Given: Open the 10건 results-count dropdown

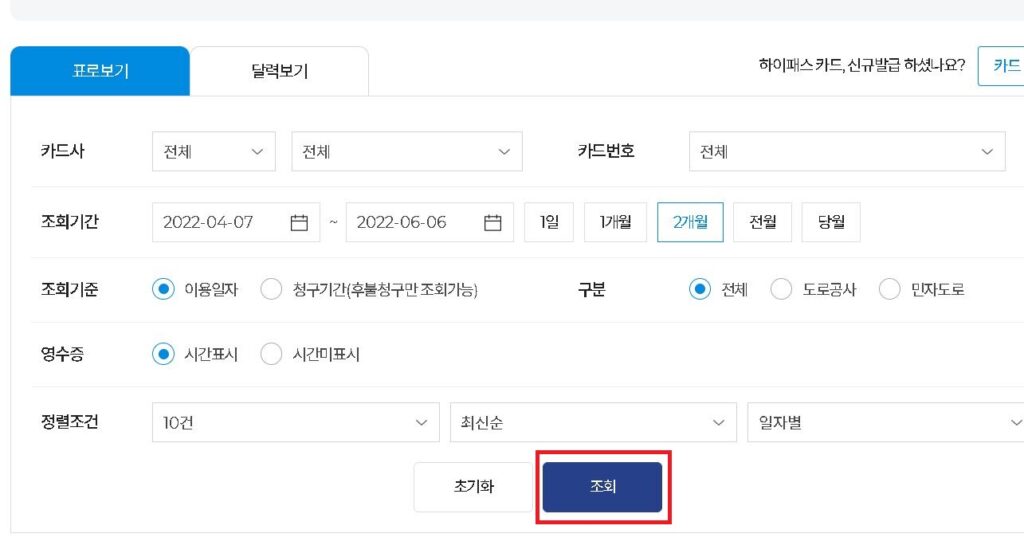Looking at the screenshot, I should pyautogui.click(x=296, y=422).
